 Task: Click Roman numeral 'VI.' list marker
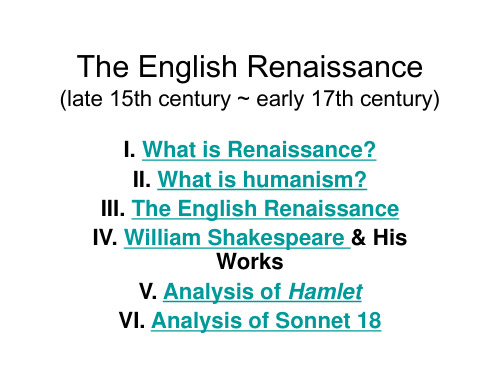click(132, 320)
